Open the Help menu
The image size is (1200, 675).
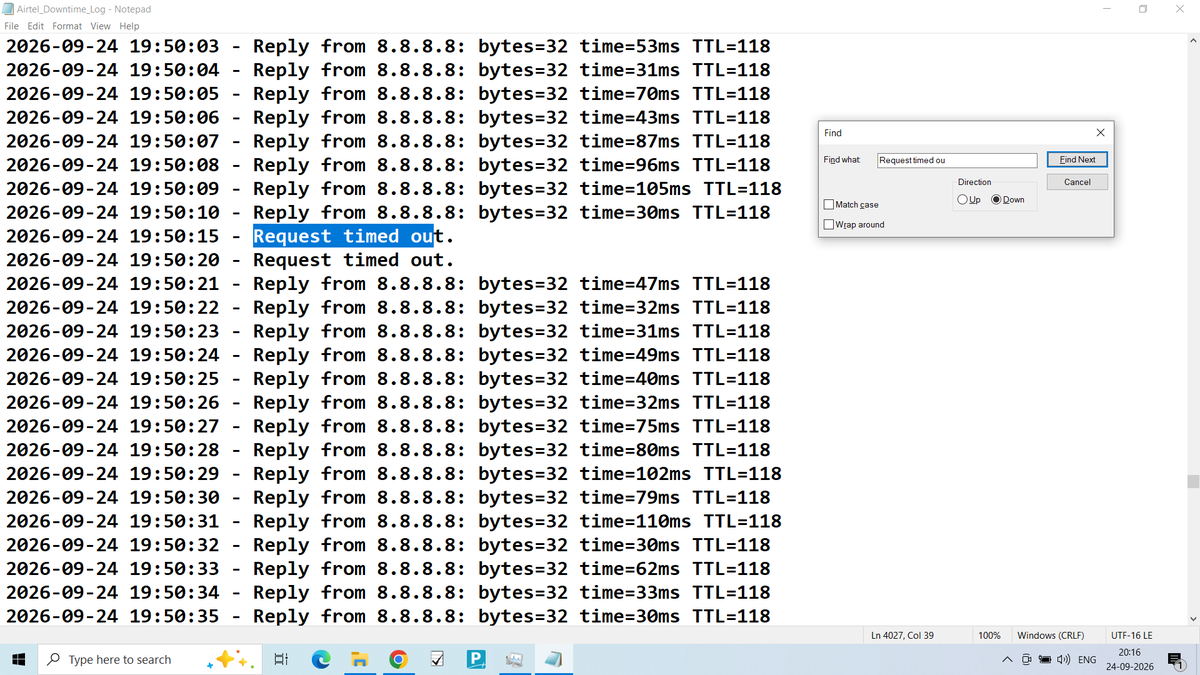(129, 26)
